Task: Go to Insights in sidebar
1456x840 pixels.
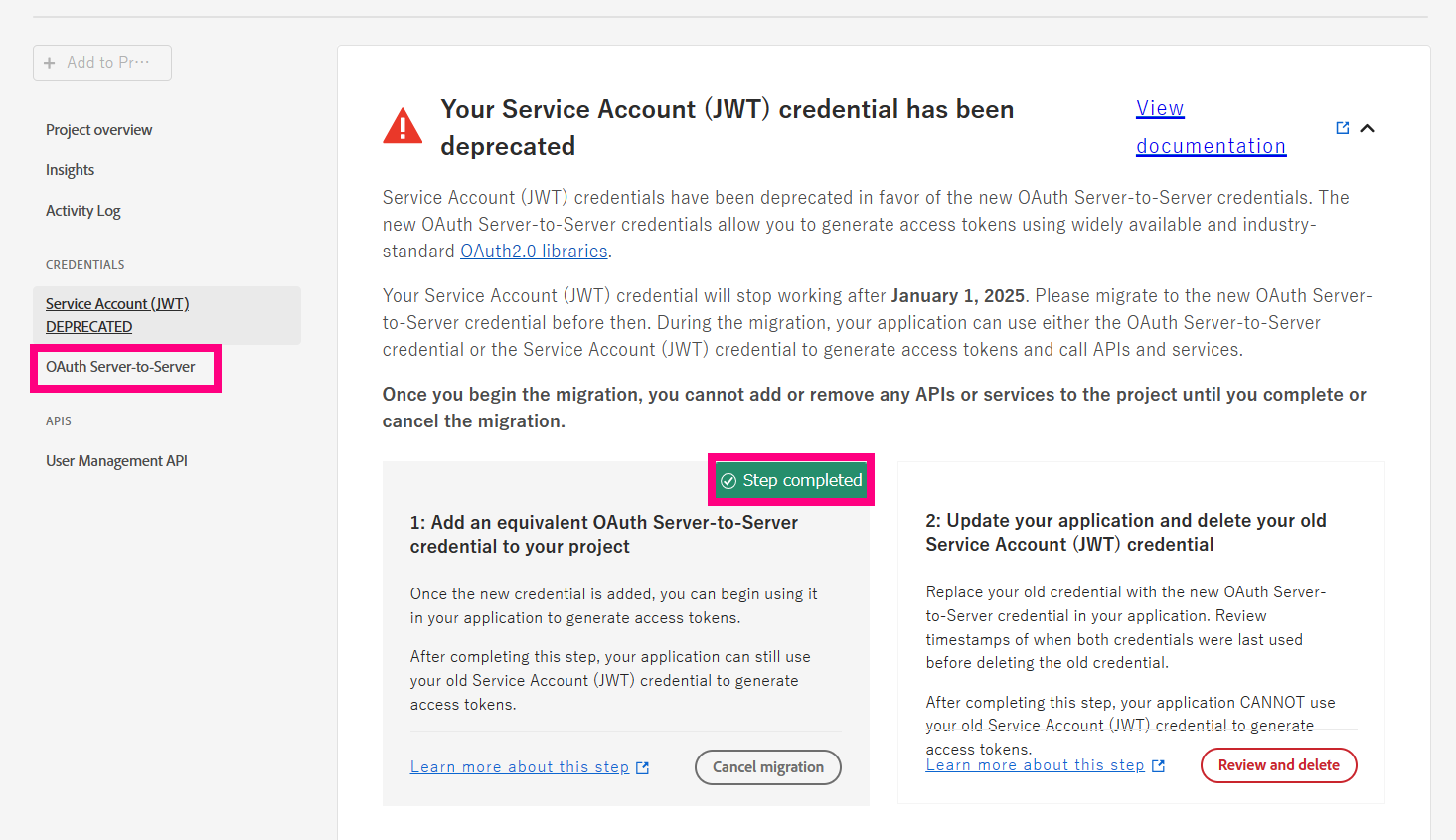Action: click(x=71, y=170)
